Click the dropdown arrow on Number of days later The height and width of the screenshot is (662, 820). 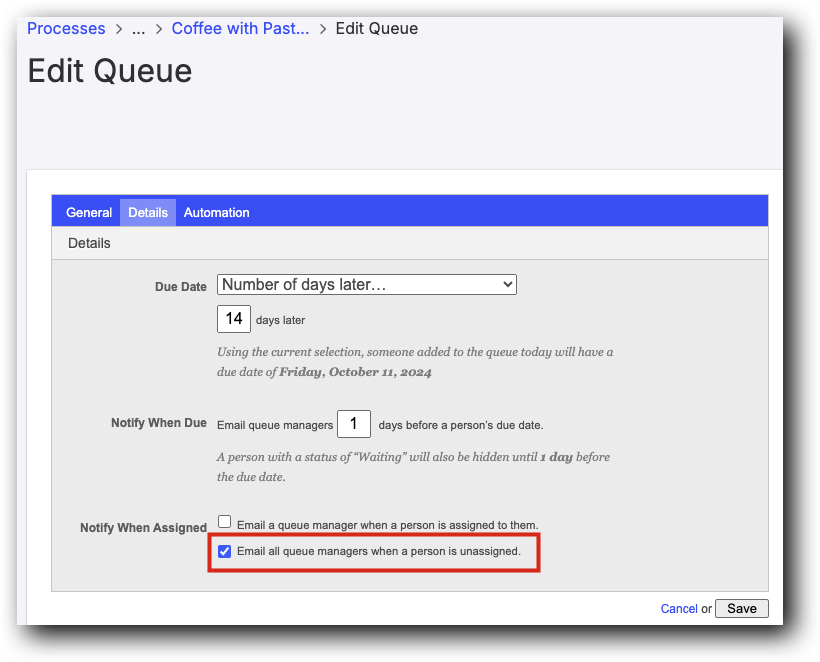[x=505, y=284]
